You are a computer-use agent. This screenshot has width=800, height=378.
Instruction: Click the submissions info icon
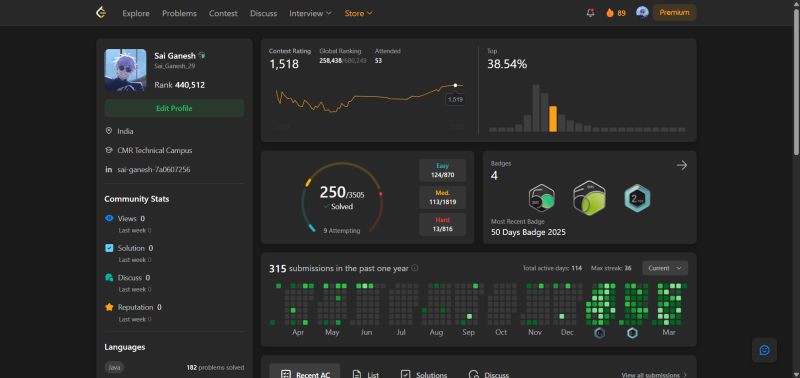pos(415,268)
